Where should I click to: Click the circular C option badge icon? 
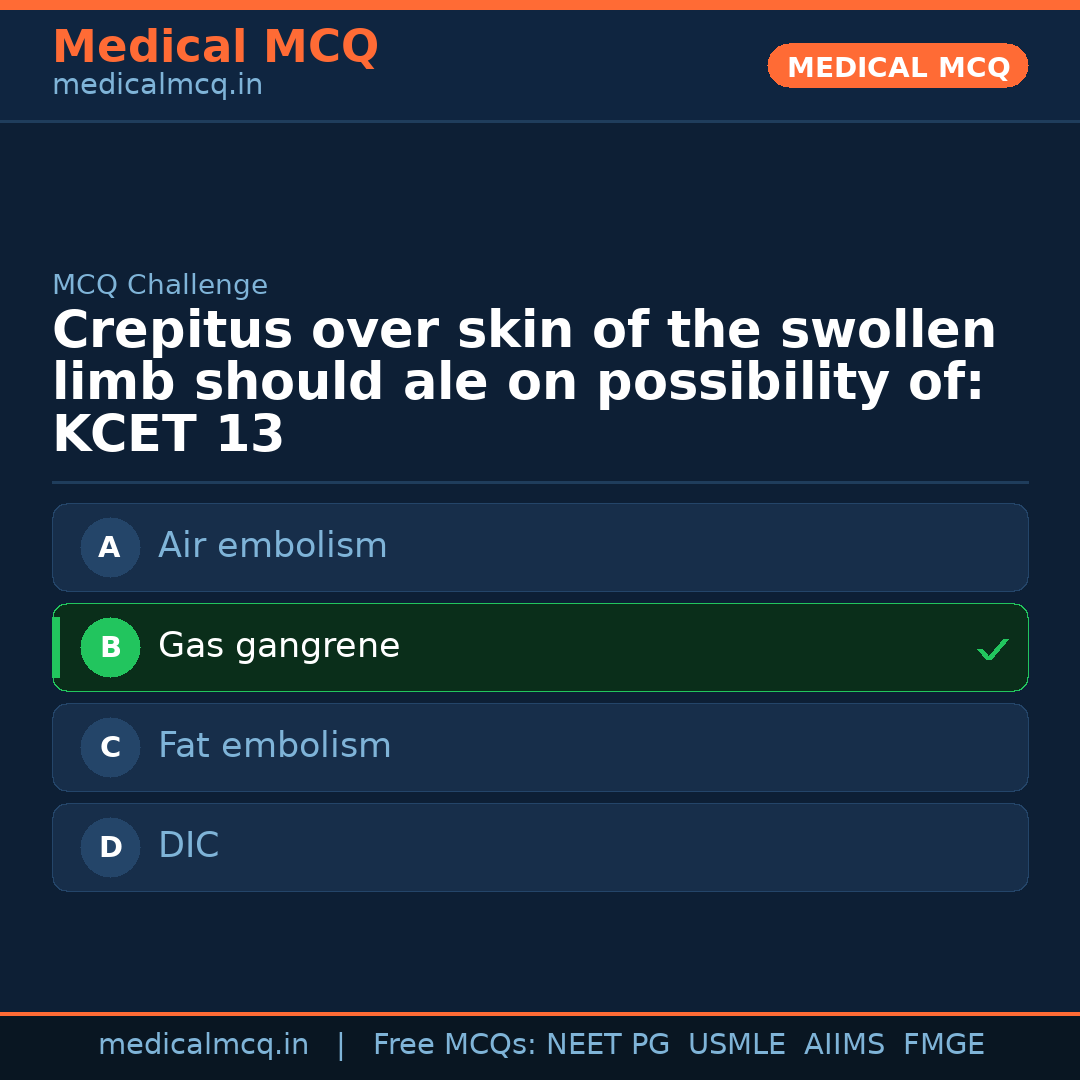pos(110,747)
